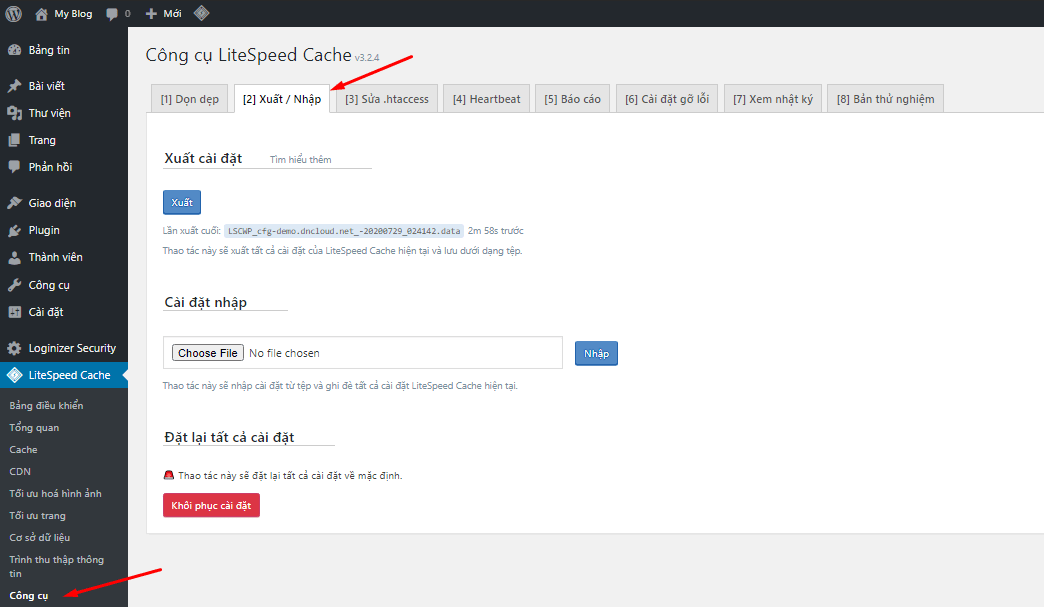The height and width of the screenshot is (607, 1044).
Task: Click the blue Xuất export button
Action: [x=182, y=202]
